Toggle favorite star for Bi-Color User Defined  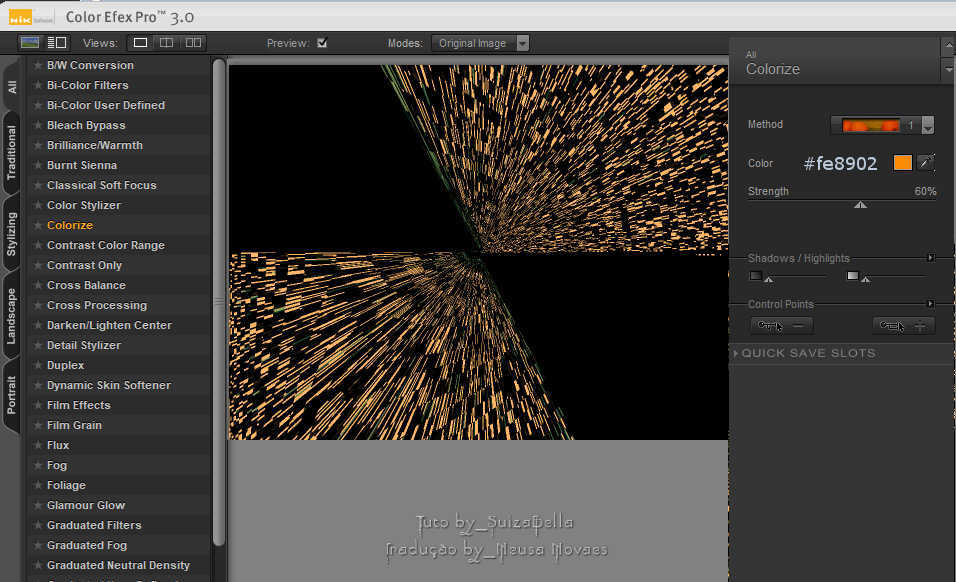(38, 105)
